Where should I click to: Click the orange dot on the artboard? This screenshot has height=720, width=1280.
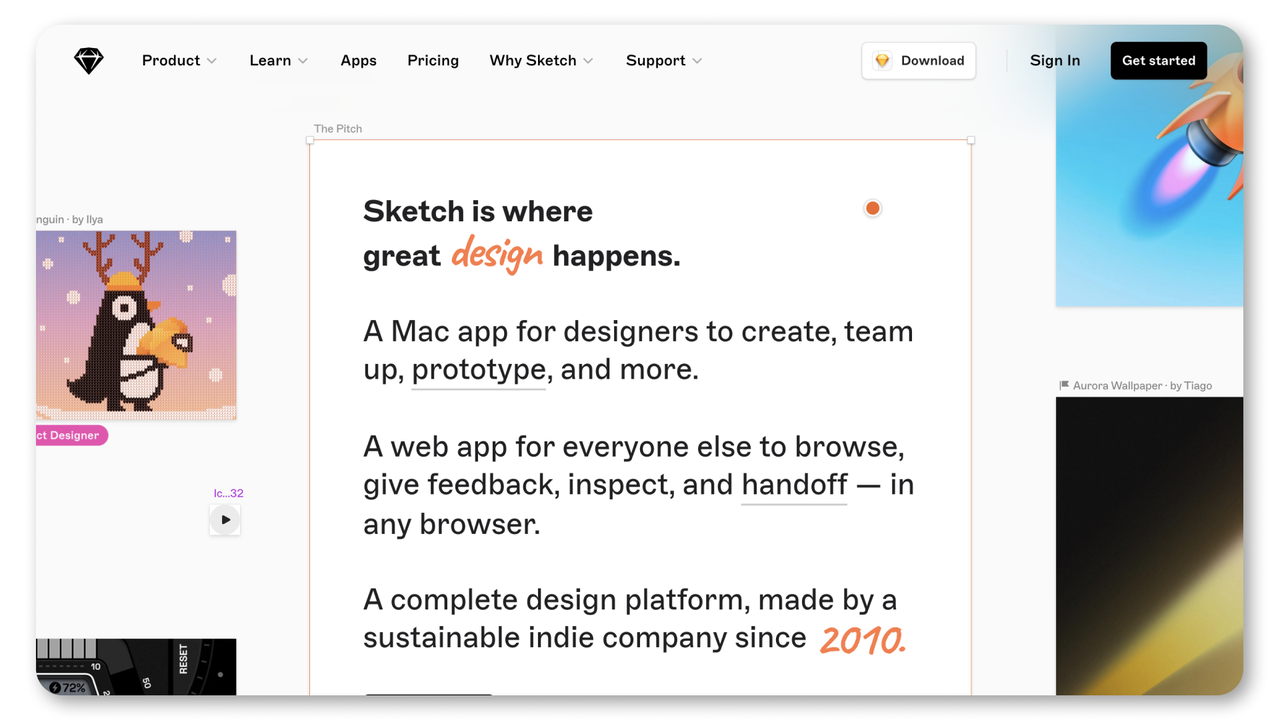point(873,208)
